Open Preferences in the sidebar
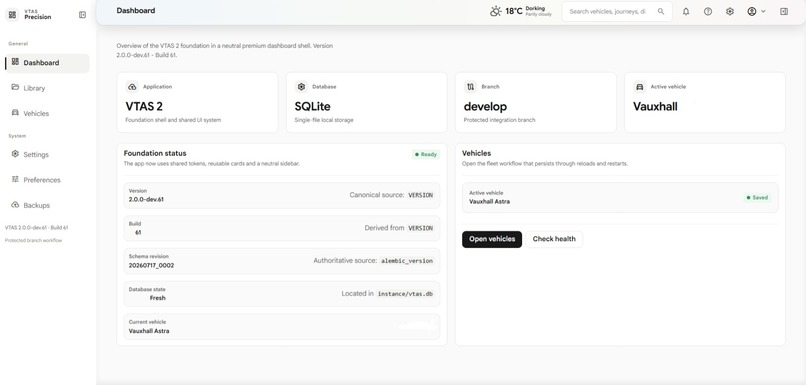 point(47,180)
